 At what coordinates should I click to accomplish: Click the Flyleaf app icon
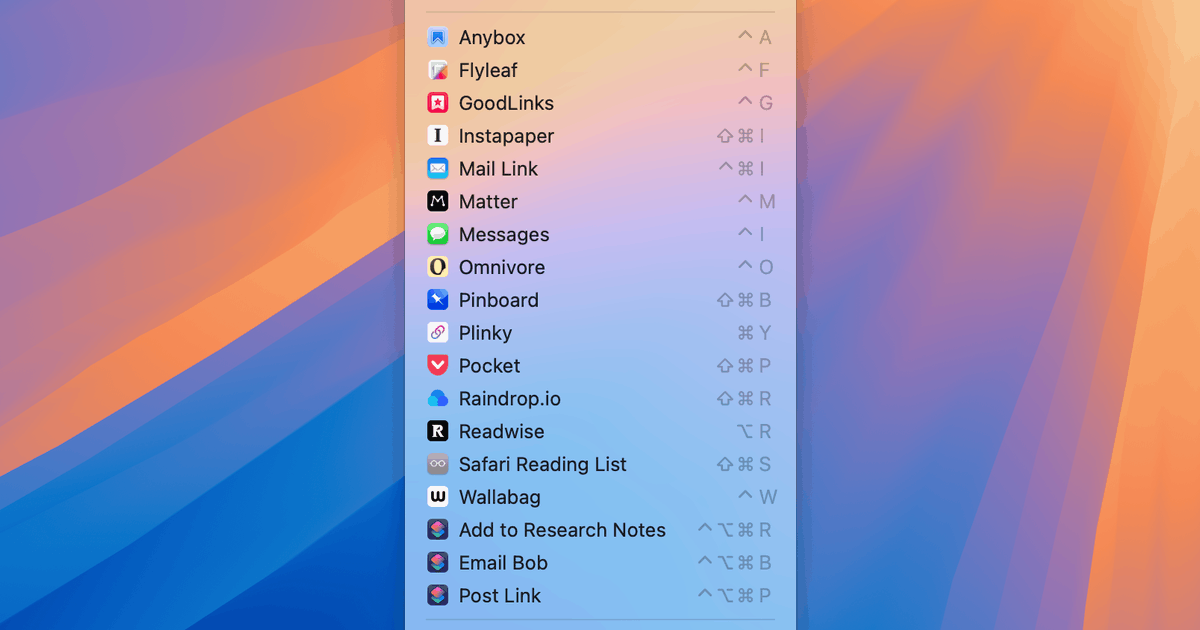tap(438, 70)
